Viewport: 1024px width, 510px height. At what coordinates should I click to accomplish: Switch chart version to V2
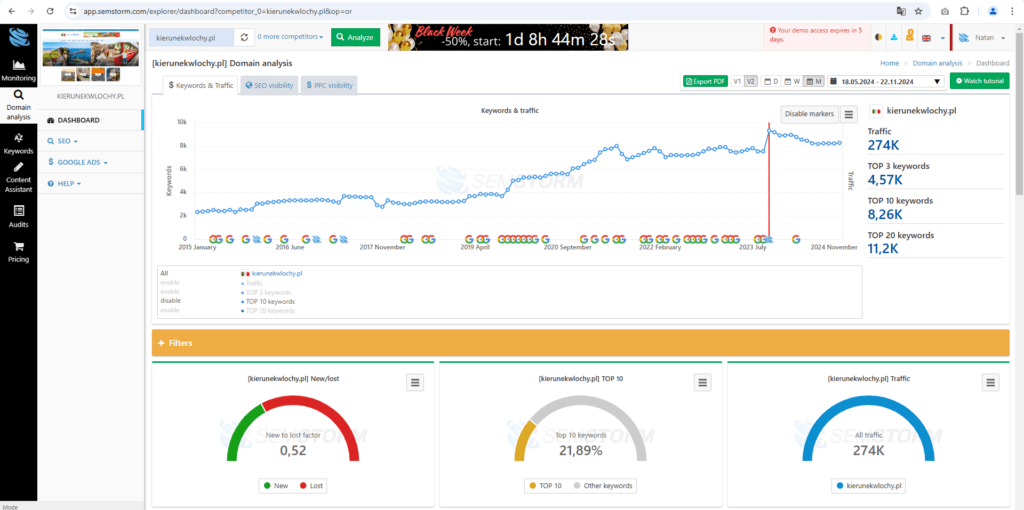(x=750, y=82)
